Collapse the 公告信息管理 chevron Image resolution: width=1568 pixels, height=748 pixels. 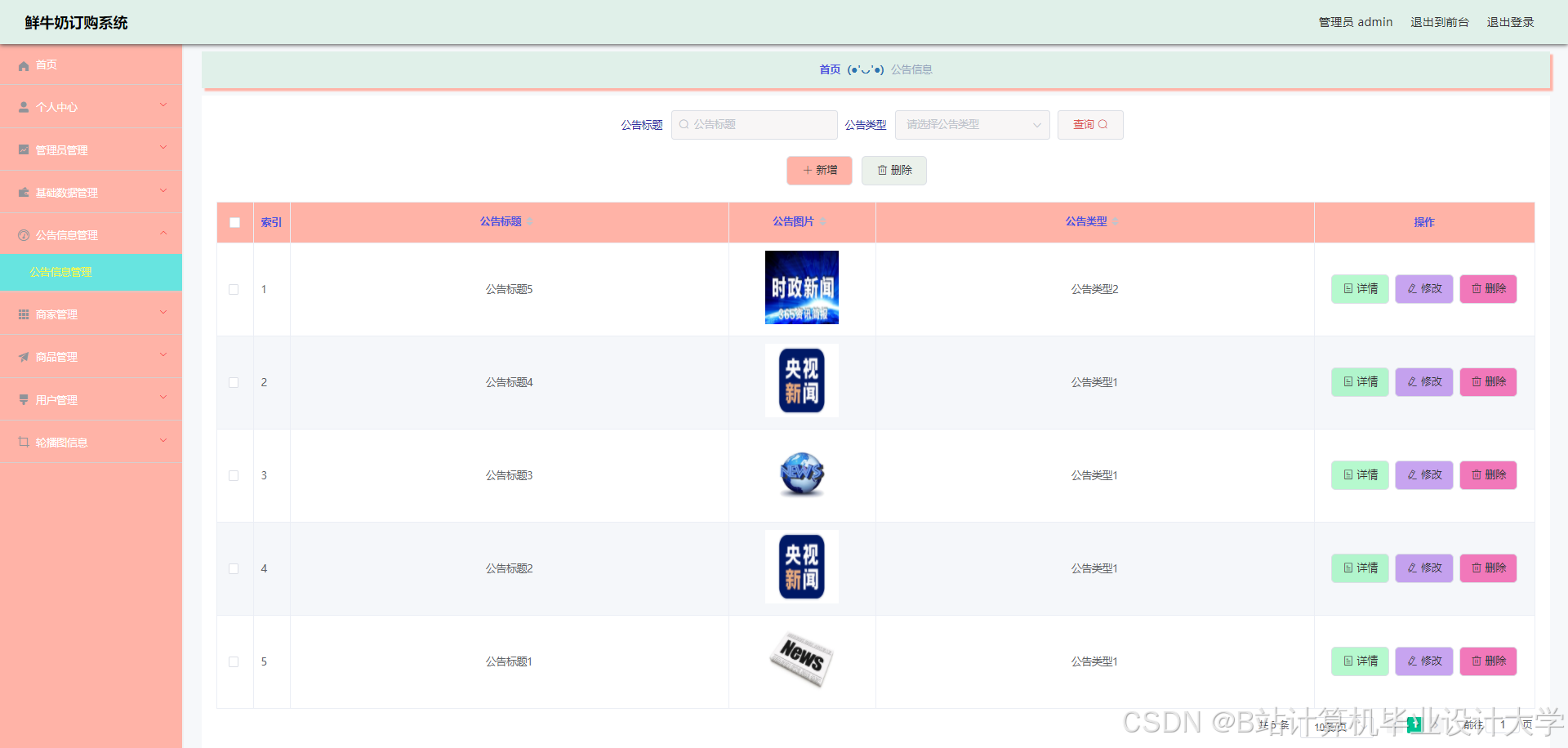(x=163, y=234)
